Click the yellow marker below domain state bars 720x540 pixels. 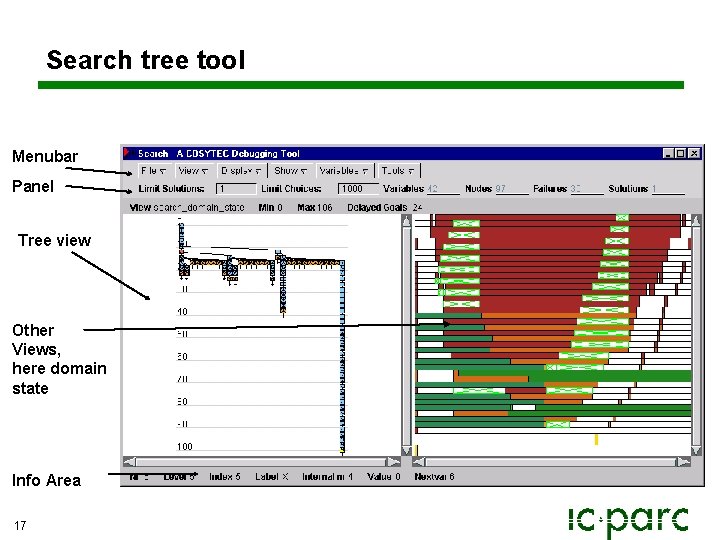596,440
